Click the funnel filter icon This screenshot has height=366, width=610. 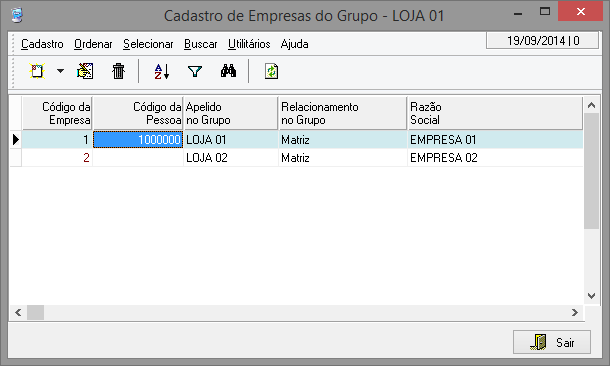coord(195,72)
